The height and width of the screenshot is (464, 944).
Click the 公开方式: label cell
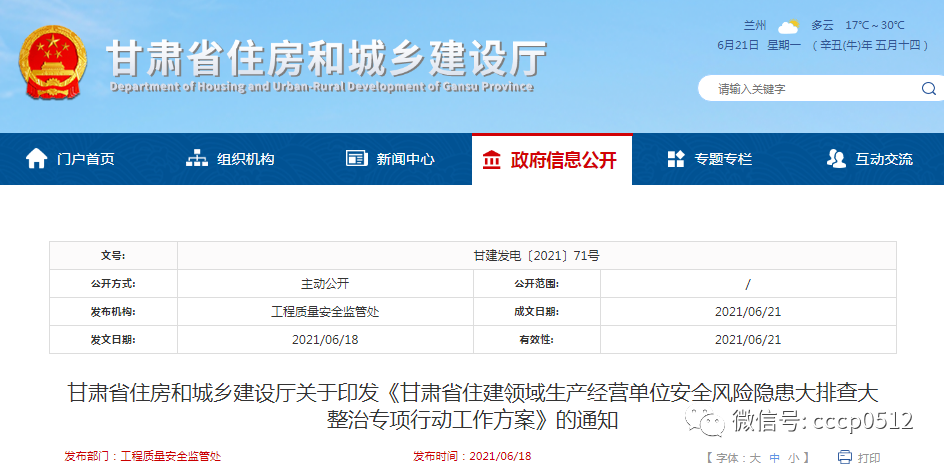113,283
